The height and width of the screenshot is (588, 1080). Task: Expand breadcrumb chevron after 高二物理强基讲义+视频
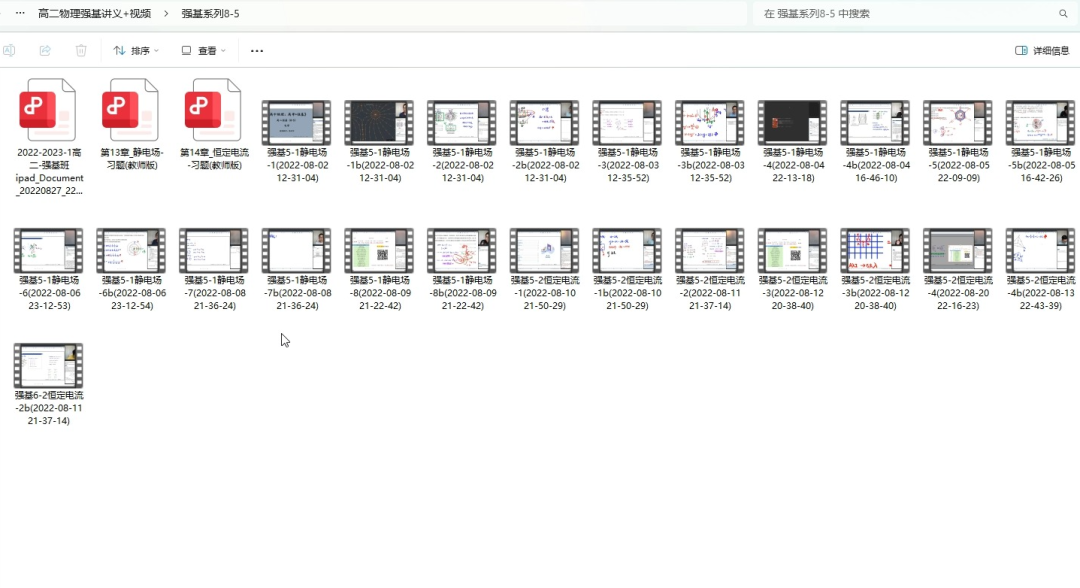pyautogui.click(x=166, y=14)
